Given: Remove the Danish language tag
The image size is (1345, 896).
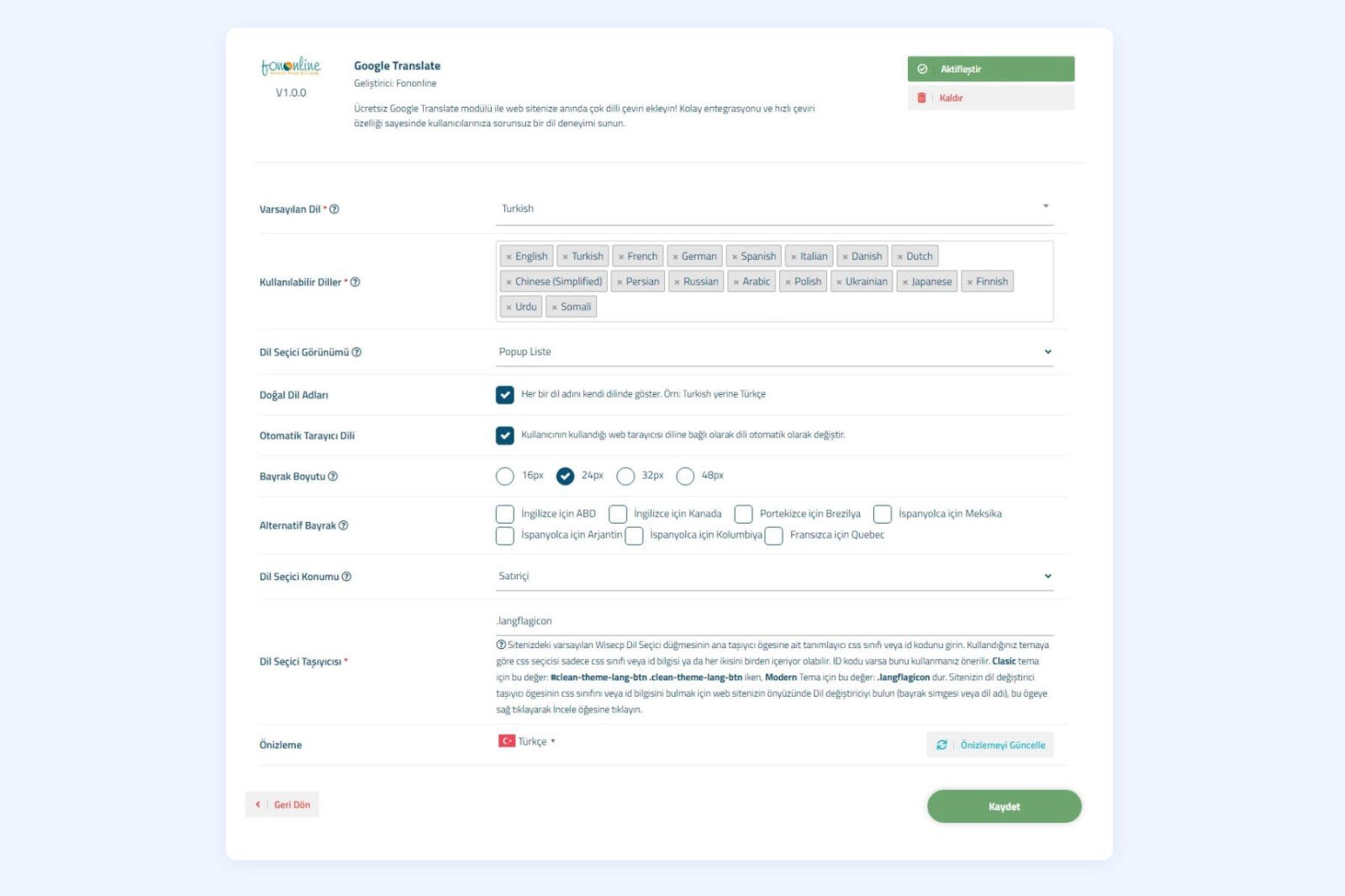Looking at the screenshot, I should click(x=845, y=257).
